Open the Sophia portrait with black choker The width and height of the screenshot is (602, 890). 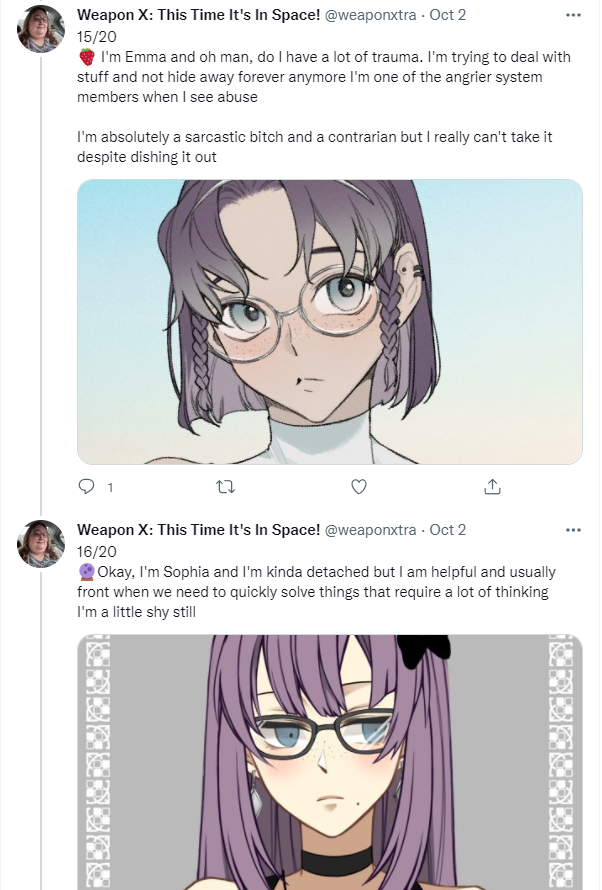(330, 762)
